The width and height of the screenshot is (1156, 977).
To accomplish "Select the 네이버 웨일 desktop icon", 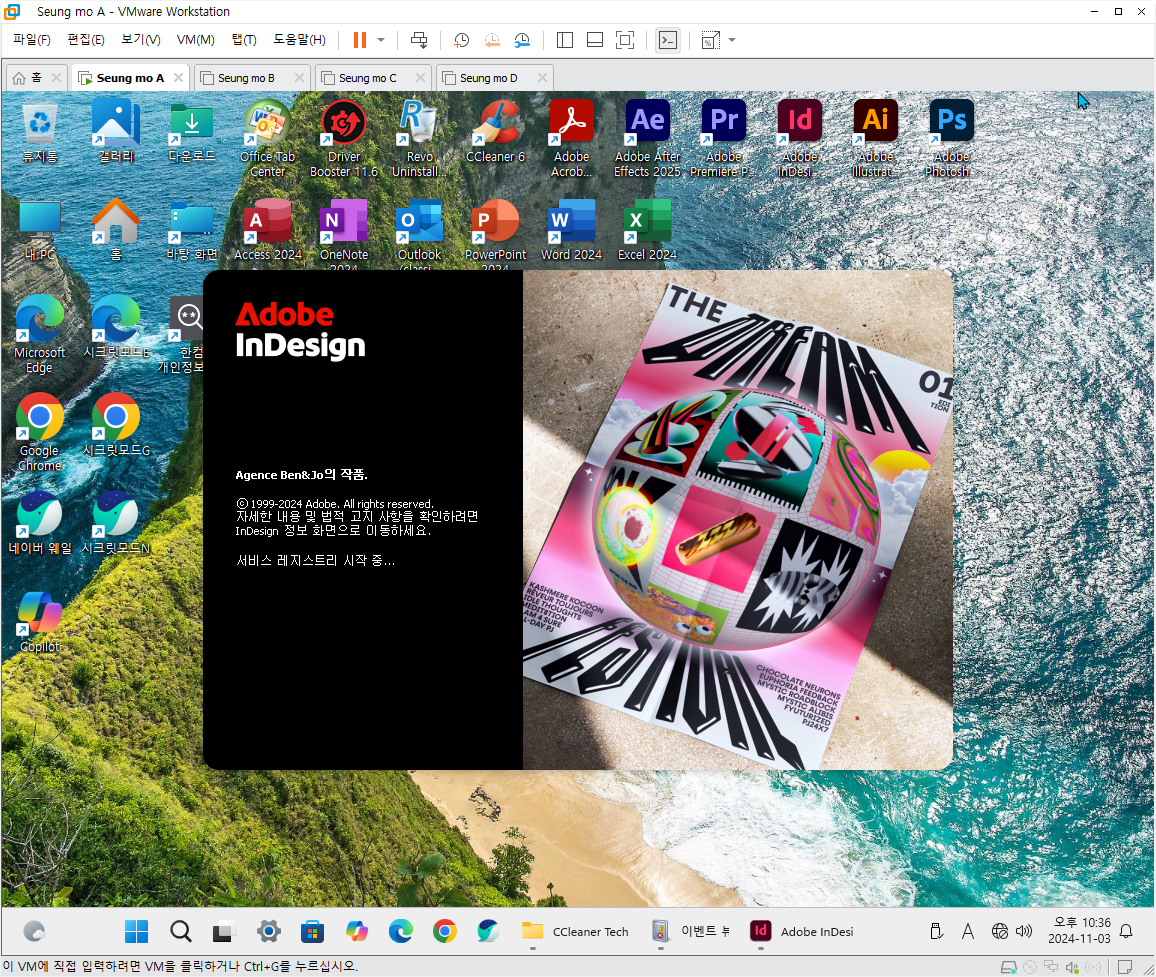I will point(40,523).
